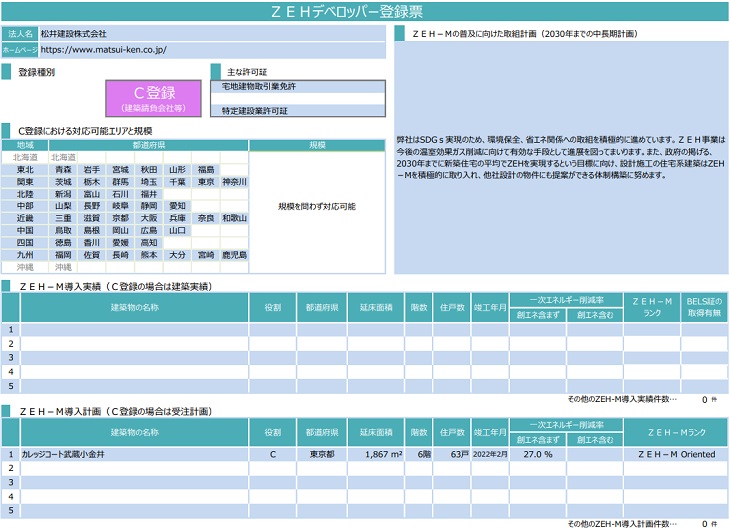The height and width of the screenshot is (531, 730).
Task: Click the pink C登録 registration box
Action: click(x=154, y=98)
